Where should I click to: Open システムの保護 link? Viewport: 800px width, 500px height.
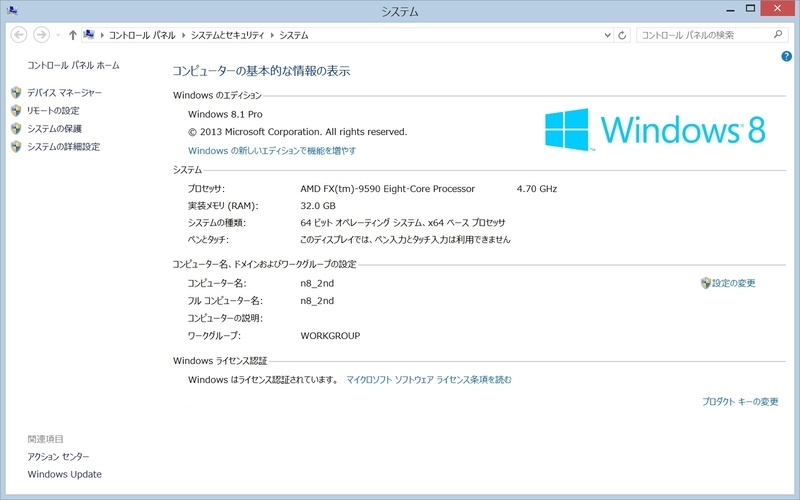54,129
